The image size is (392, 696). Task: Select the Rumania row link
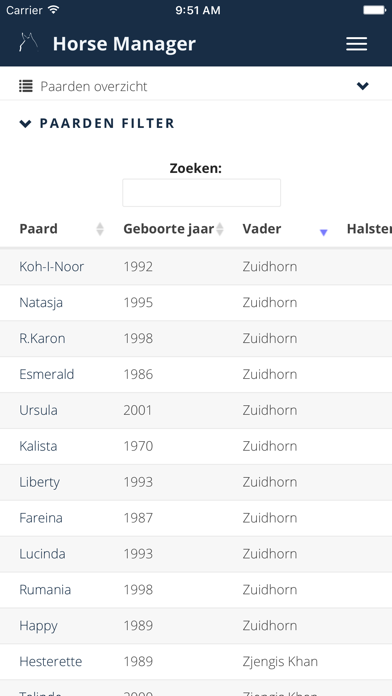[45, 589]
